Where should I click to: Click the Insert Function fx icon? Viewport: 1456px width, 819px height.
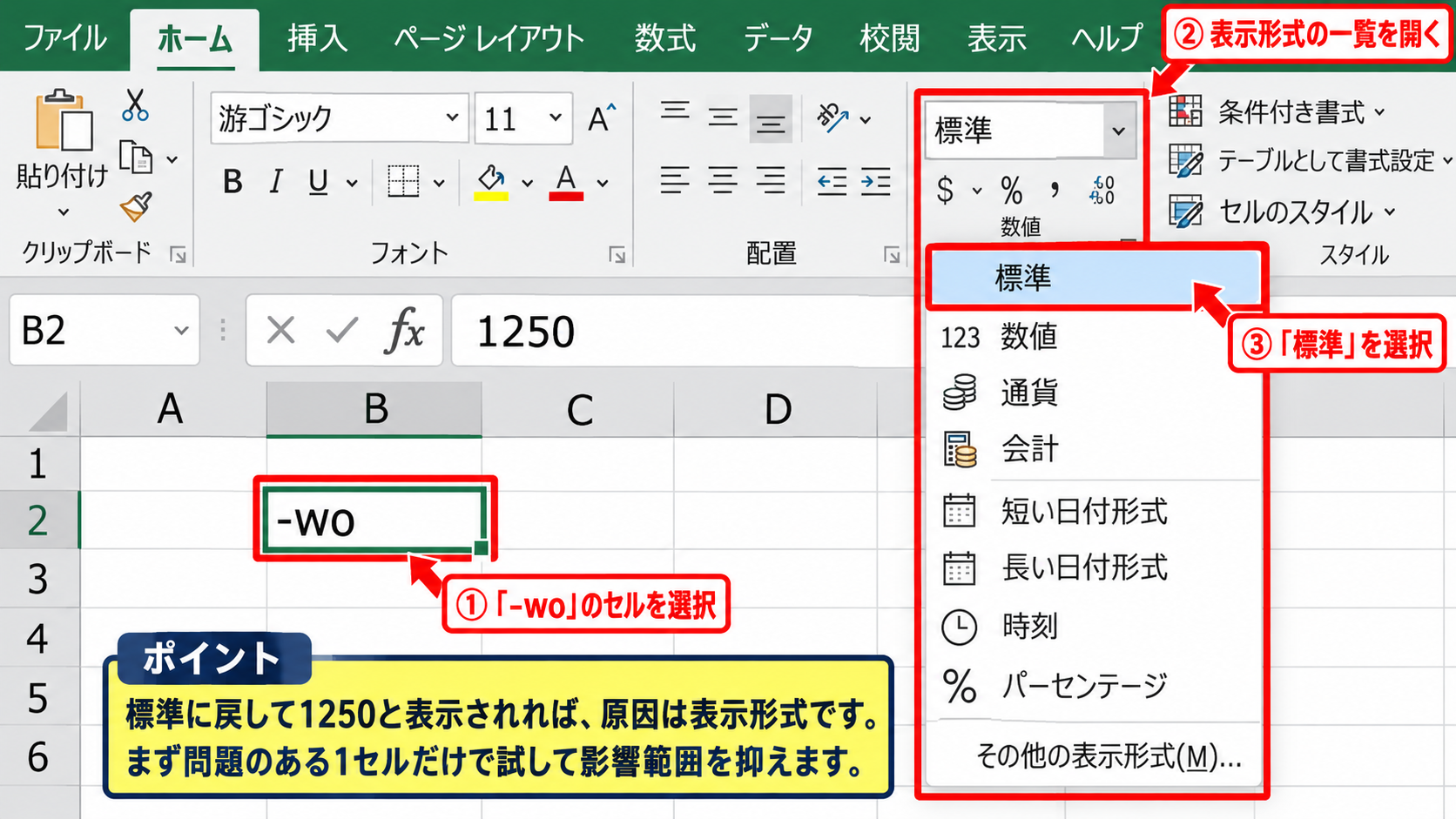[x=405, y=331]
